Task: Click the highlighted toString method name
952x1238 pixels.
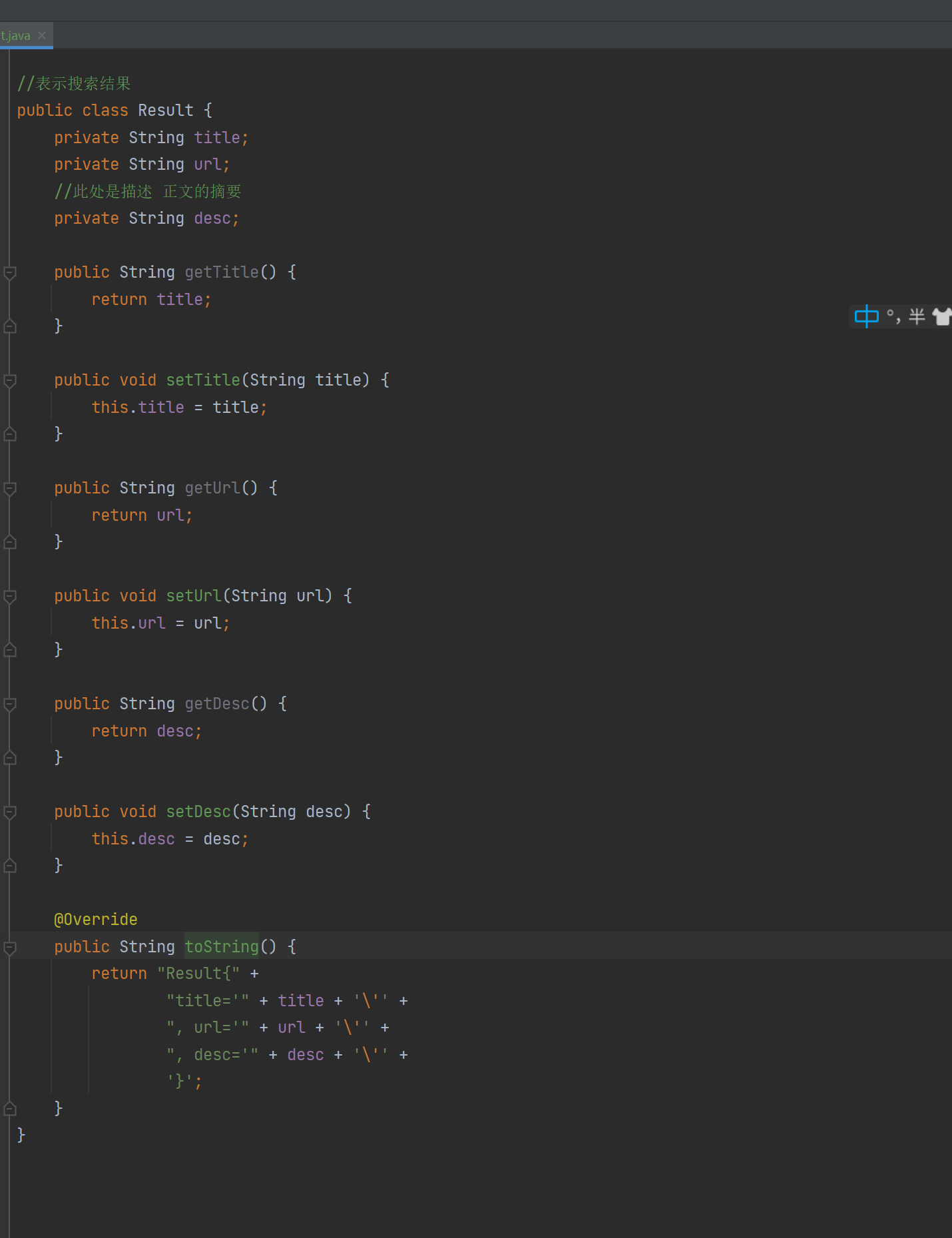Action: [221, 946]
